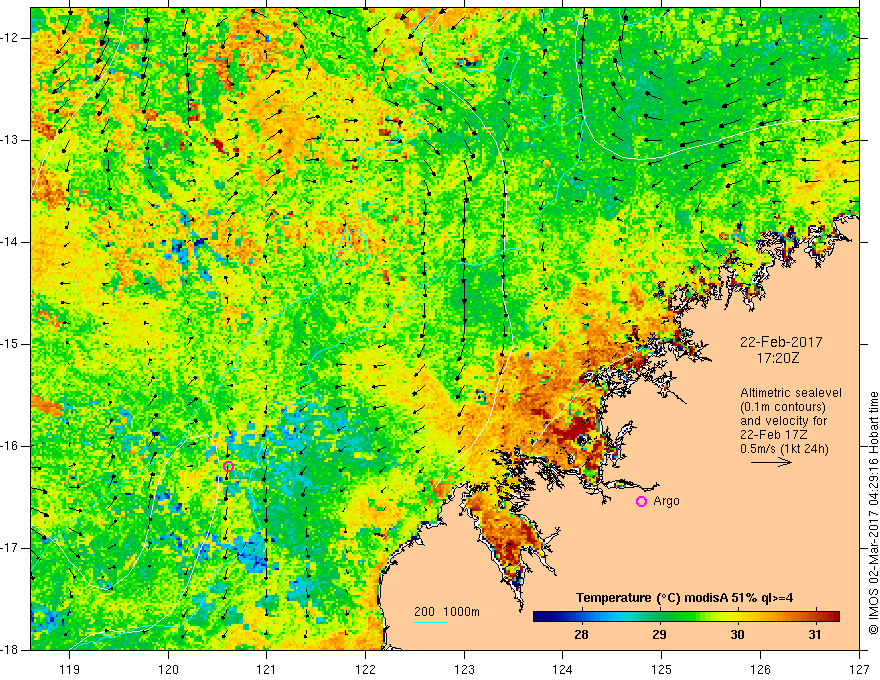The height and width of the screenshot is (680, 880).
Task: Click the latitude axis label '-18'
Action: (x=10, y=650)
